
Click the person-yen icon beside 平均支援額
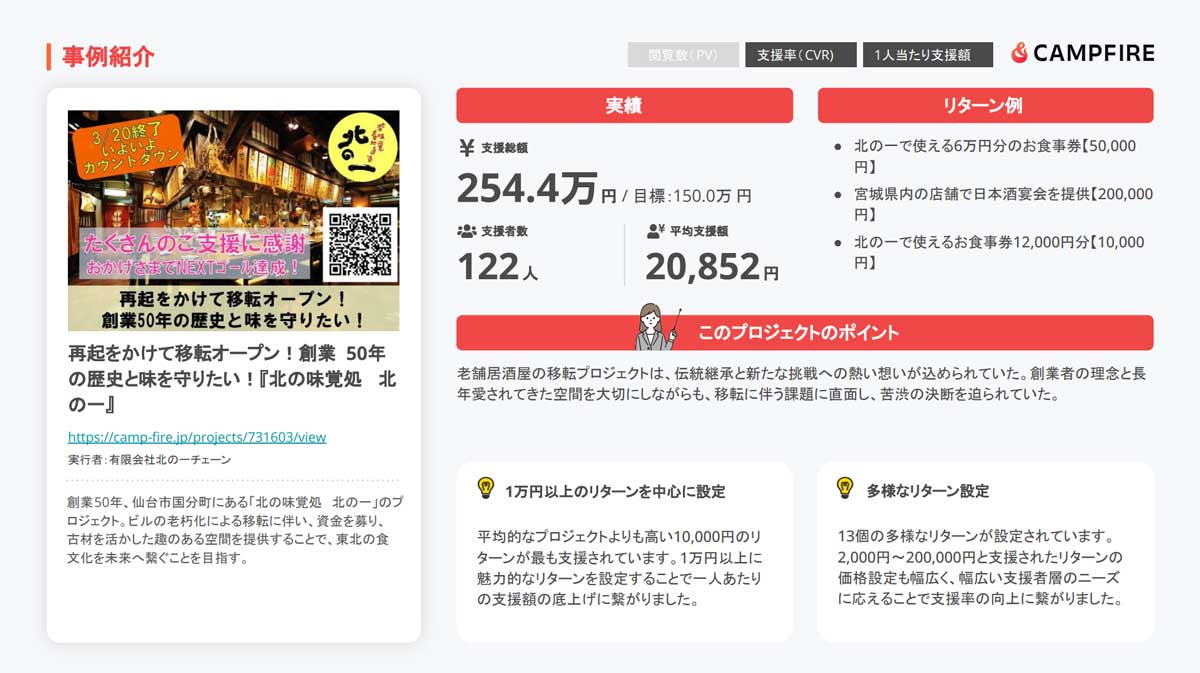coord(656,231)
